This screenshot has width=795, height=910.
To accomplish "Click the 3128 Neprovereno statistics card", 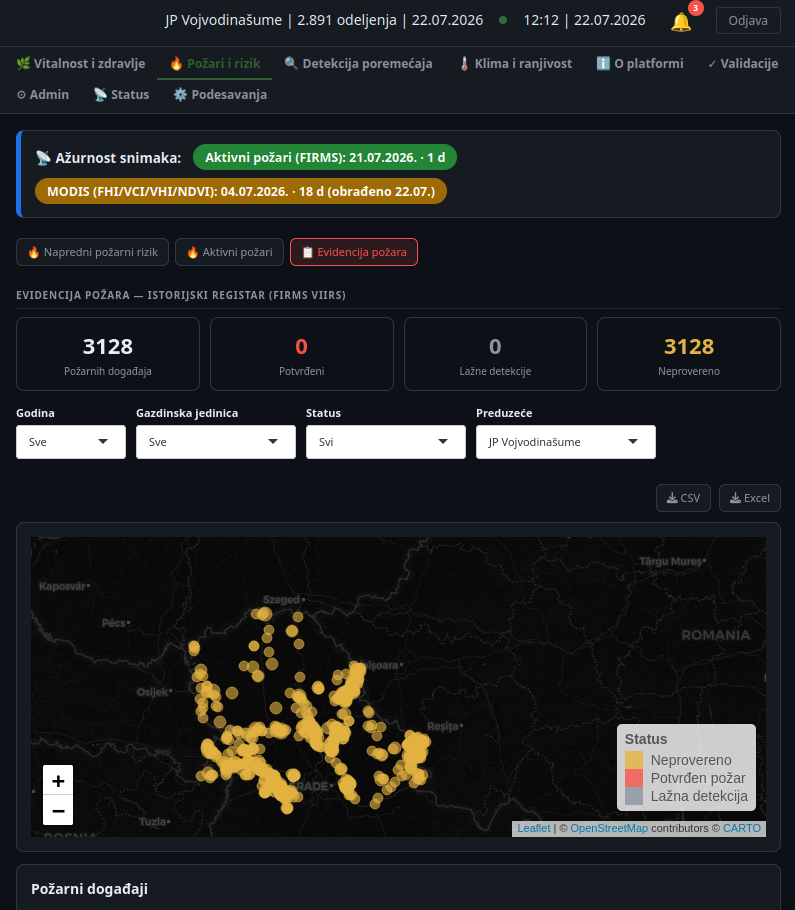I will (689, 354).
